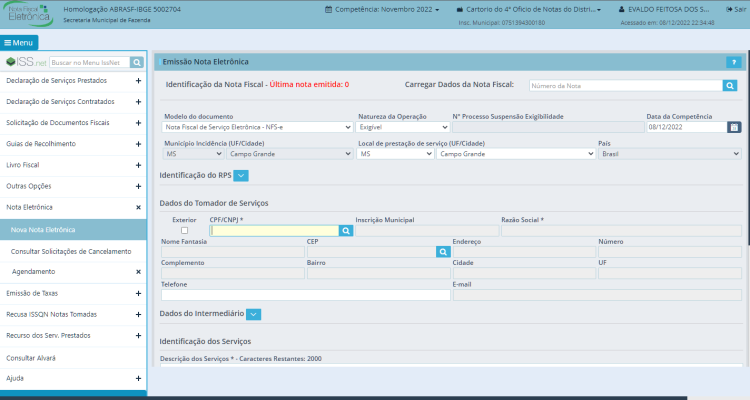750x400 pixels.
Task: Click the briefcase icon beside Cartorio
Action: pyautogui.click(x=459, y=9)
